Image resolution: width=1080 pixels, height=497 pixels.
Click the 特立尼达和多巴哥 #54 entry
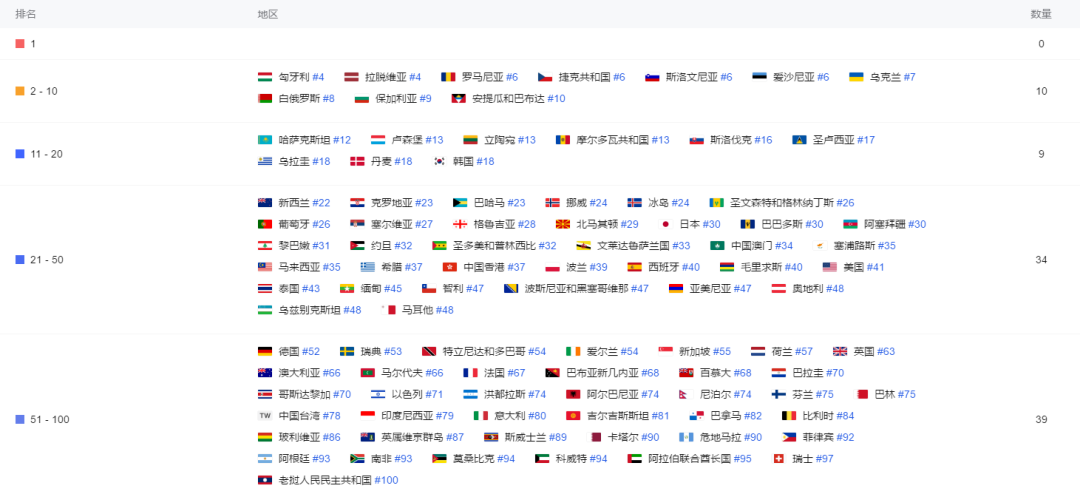click(x=484, y=351)
